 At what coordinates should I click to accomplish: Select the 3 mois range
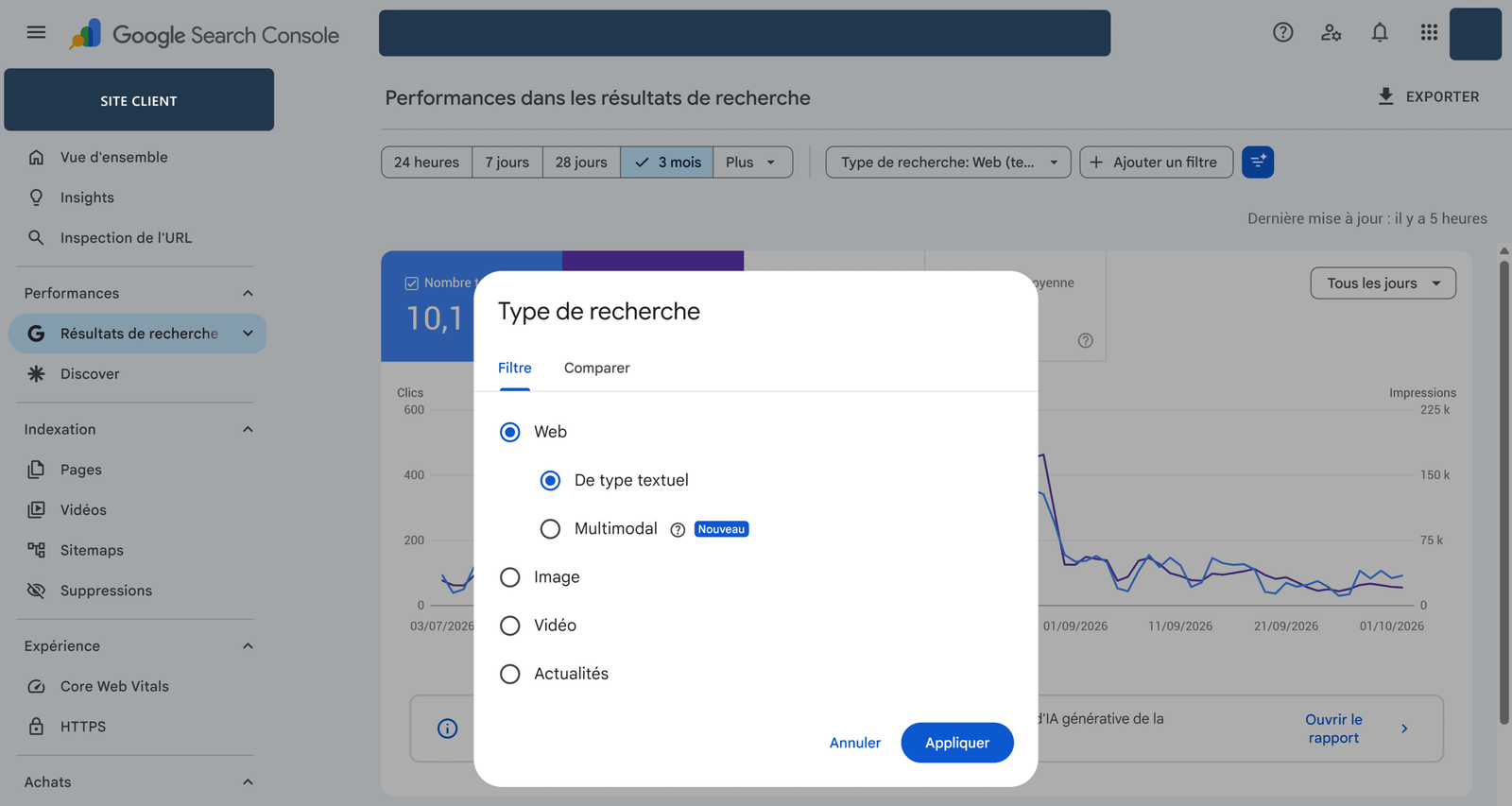click(x=667, y=162)
